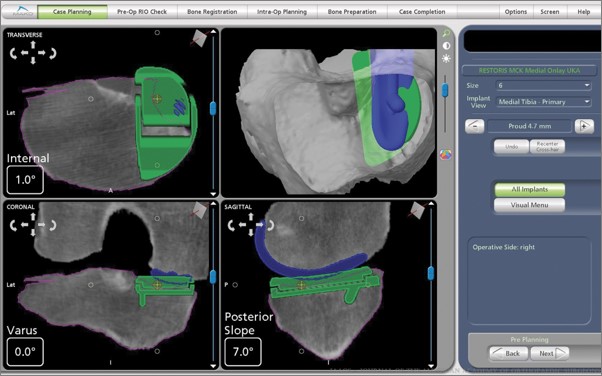This screenshot has height=376, width=602.
Task: Rotate implant clockwise in Transverse view
Action: pyautogui.click(x=53, y=53)
